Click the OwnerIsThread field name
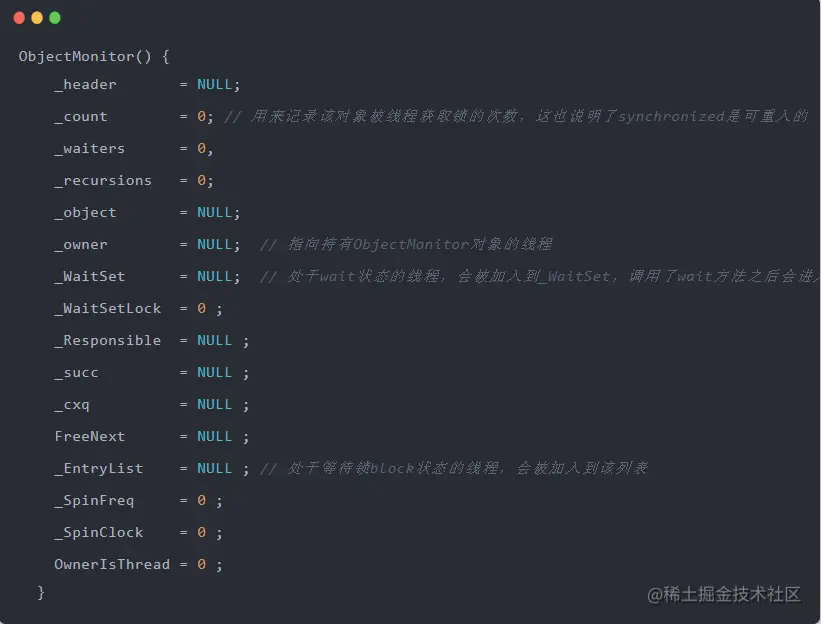 112,564
